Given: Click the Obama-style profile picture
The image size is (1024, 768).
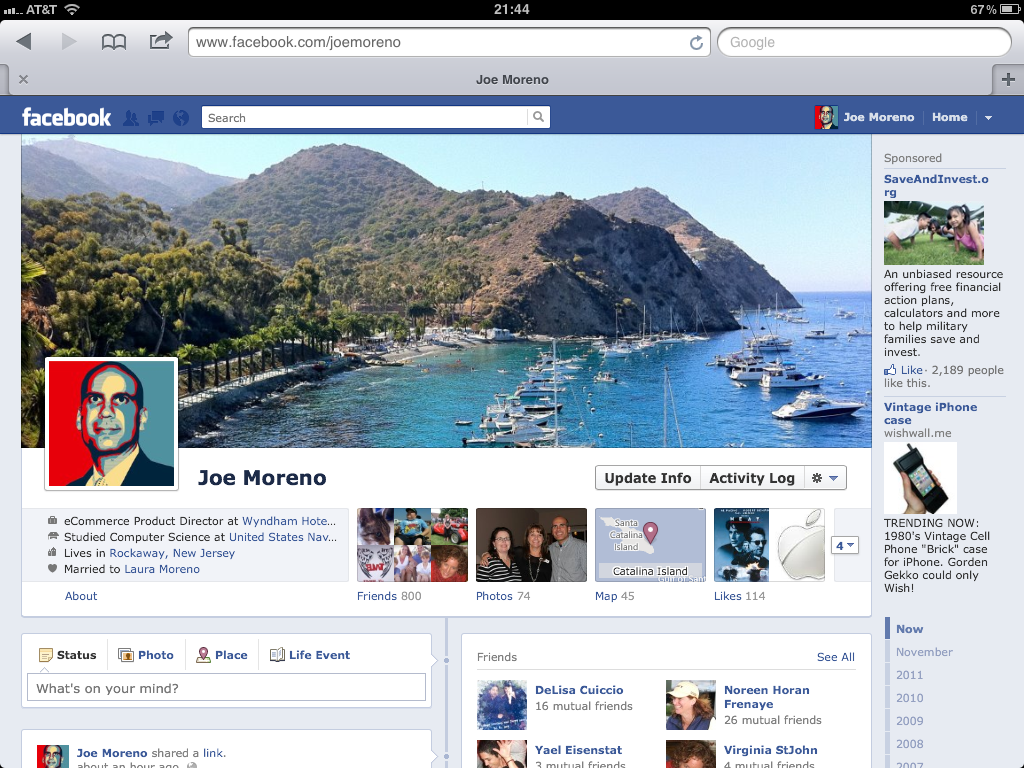Looking at the screenshot, I should 112,424.
